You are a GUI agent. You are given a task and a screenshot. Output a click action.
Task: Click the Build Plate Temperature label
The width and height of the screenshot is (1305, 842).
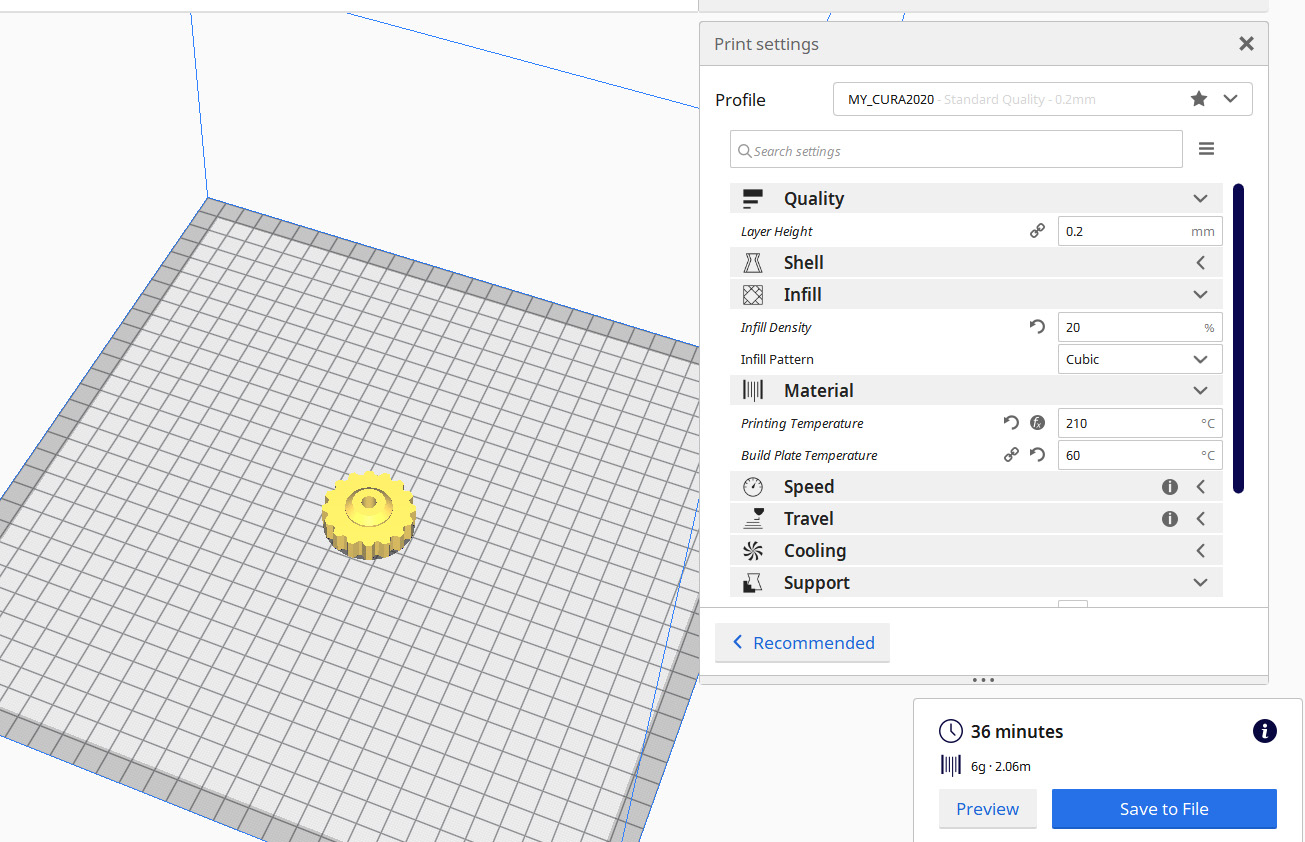[809, 455]
